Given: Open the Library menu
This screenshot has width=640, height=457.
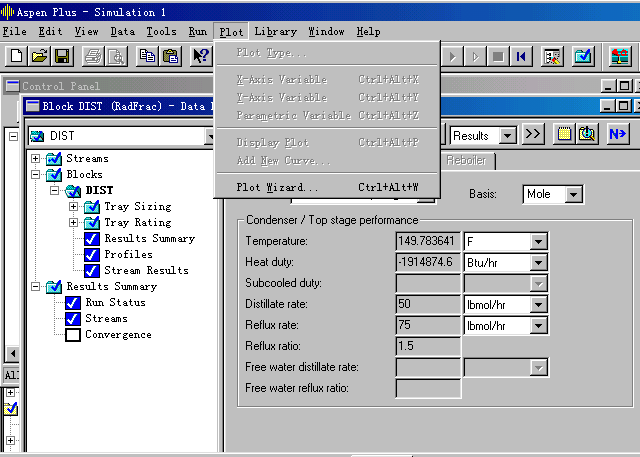Looking at the screenshot, I should [x=275, y=31].
